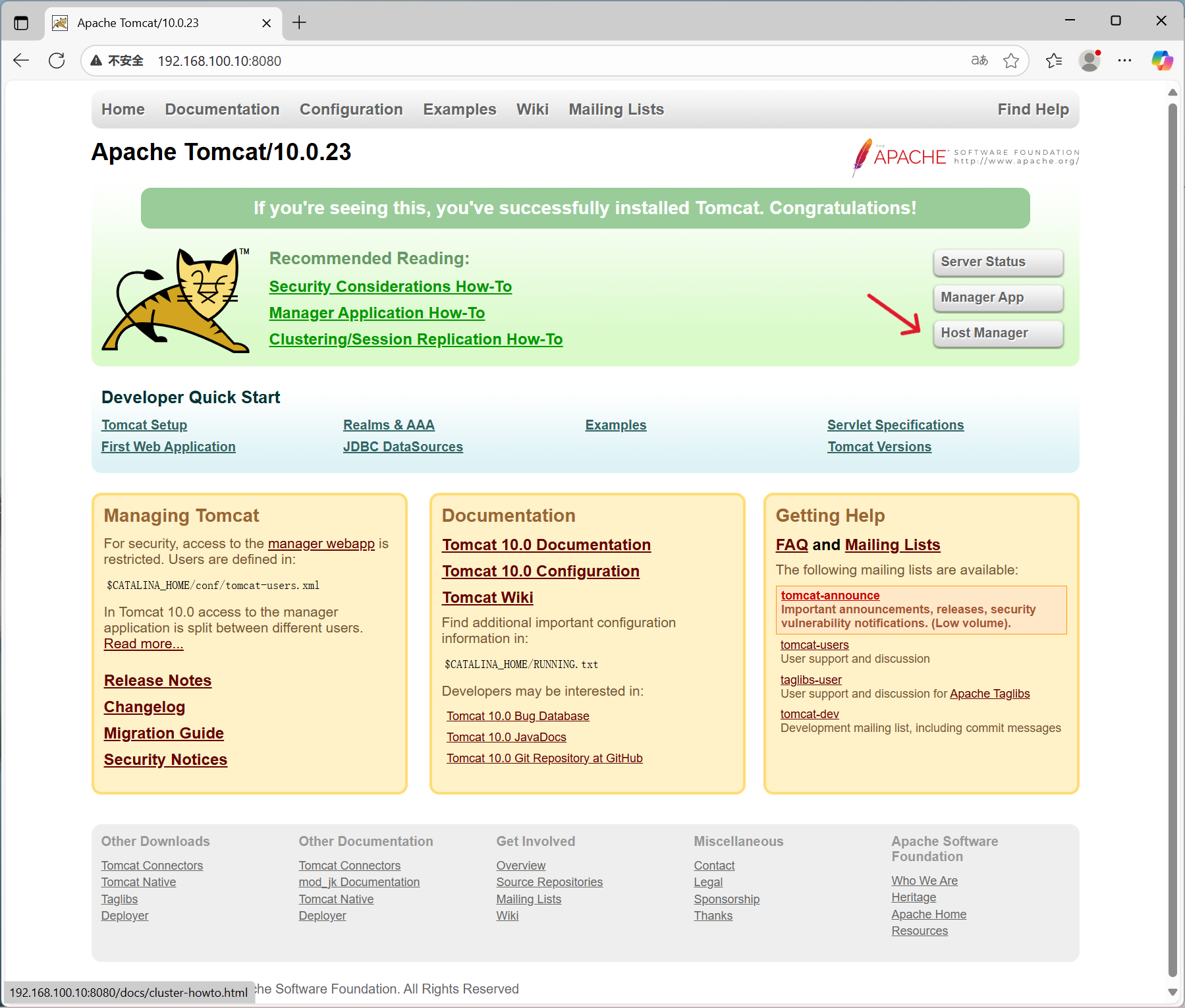Click the manager webapp link
The image size is (1185, 1008).
pos(321,544)
